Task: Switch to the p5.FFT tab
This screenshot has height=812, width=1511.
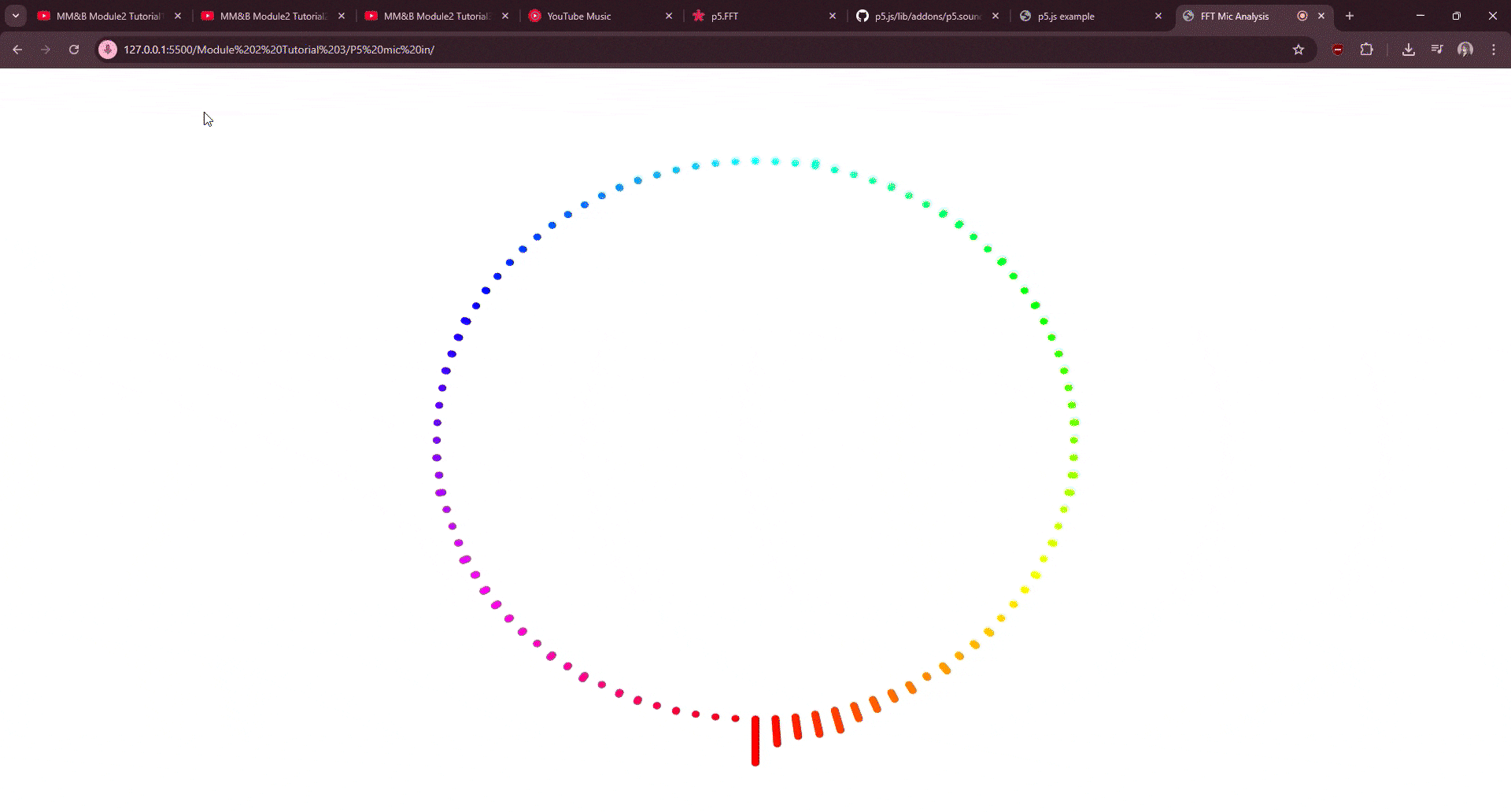Action: tap(724, 16)
